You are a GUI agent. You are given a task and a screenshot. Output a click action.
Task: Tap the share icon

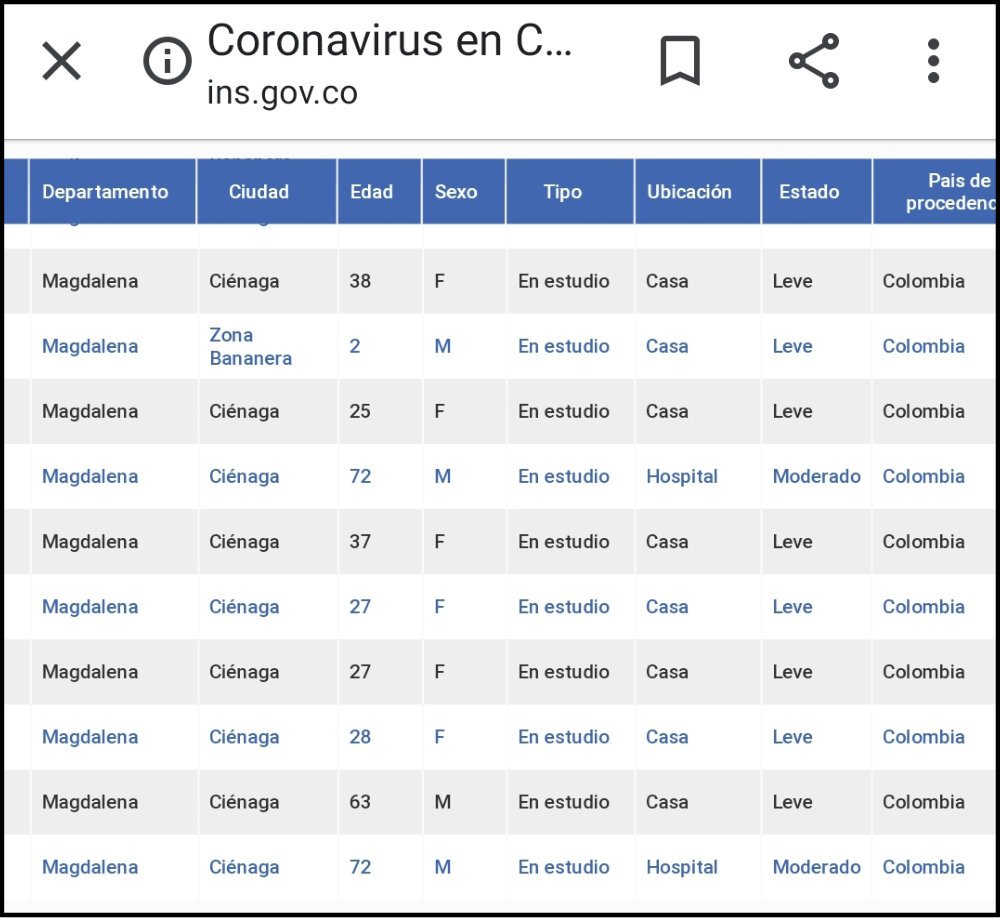(x=814, y=62)
